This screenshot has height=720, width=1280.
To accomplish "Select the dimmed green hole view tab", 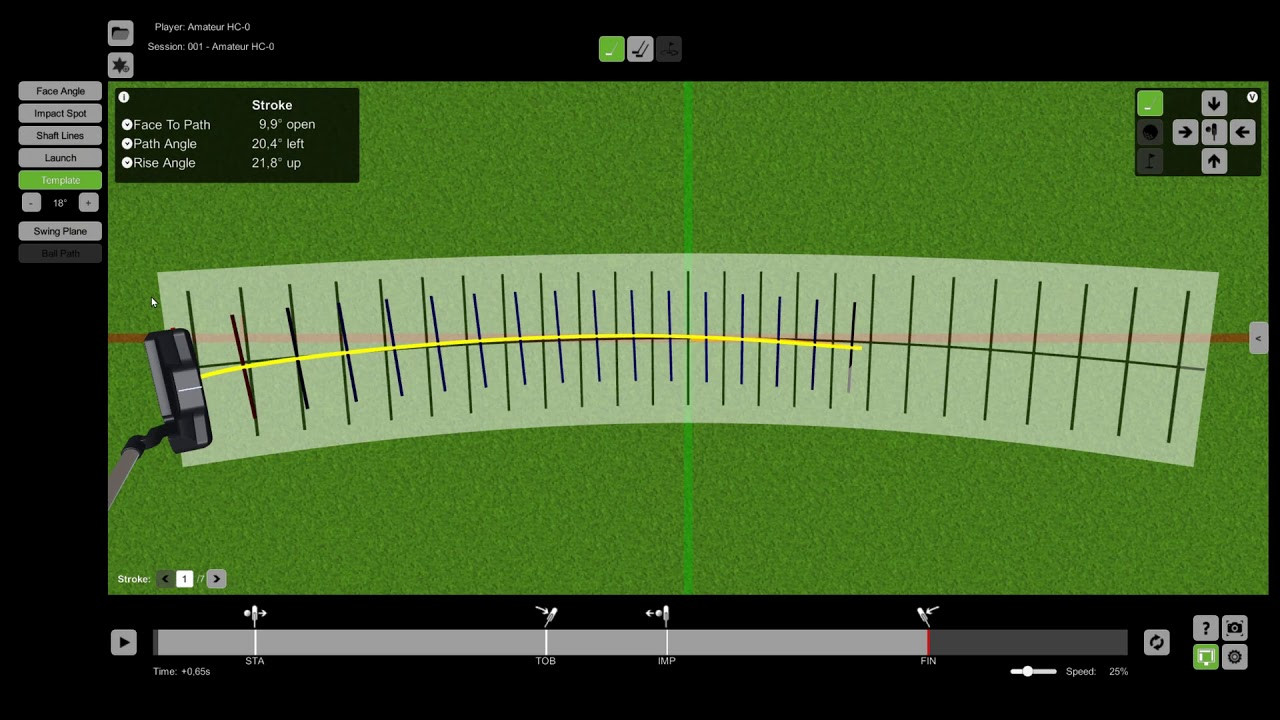I will tap(669, 49).
